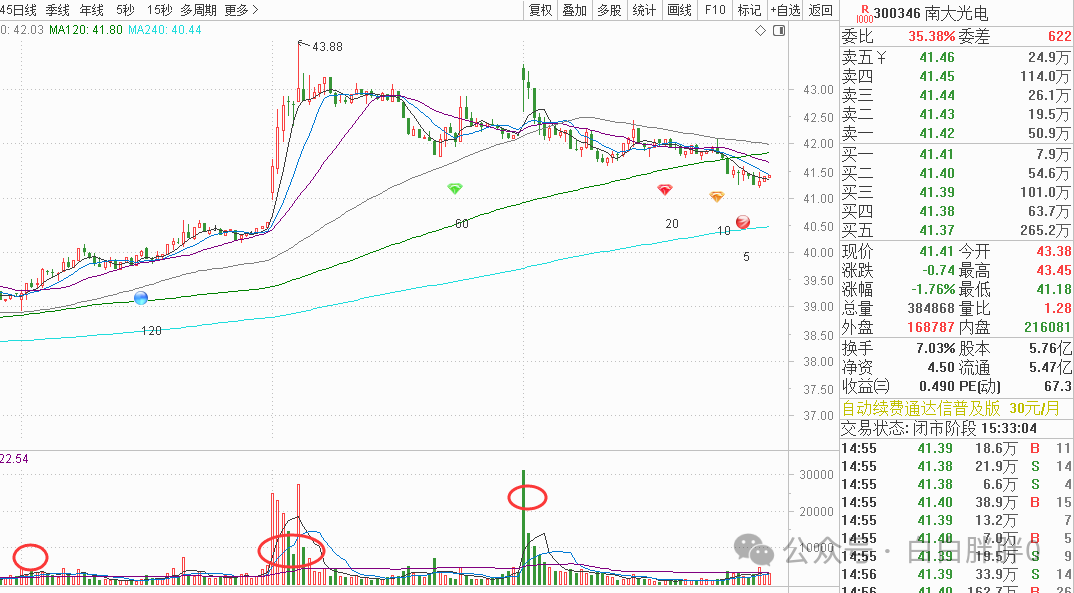
Task: Select the 卖一 41.42 order row
Action: coord(956,134)
